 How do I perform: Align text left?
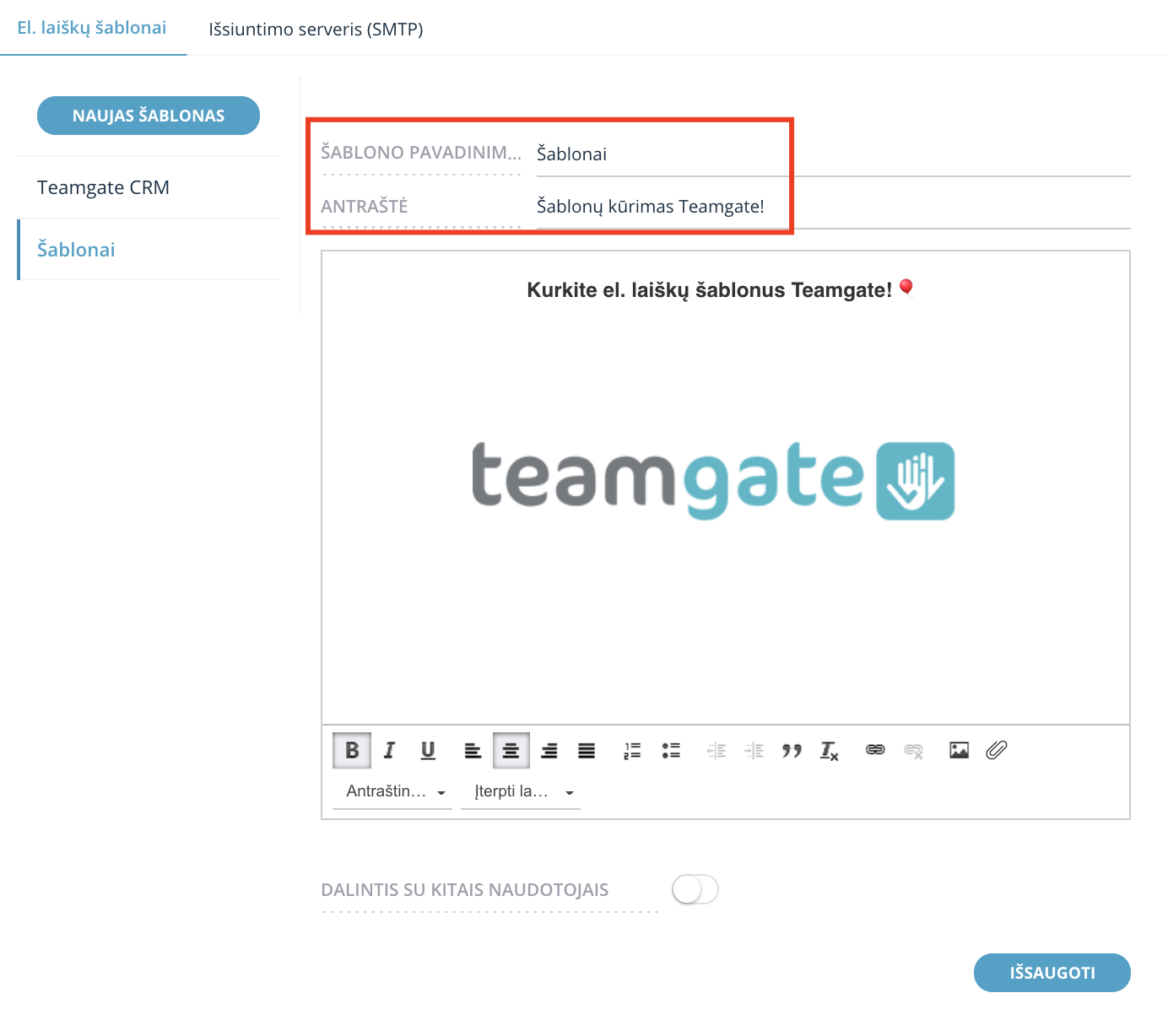tap(473, 750)
